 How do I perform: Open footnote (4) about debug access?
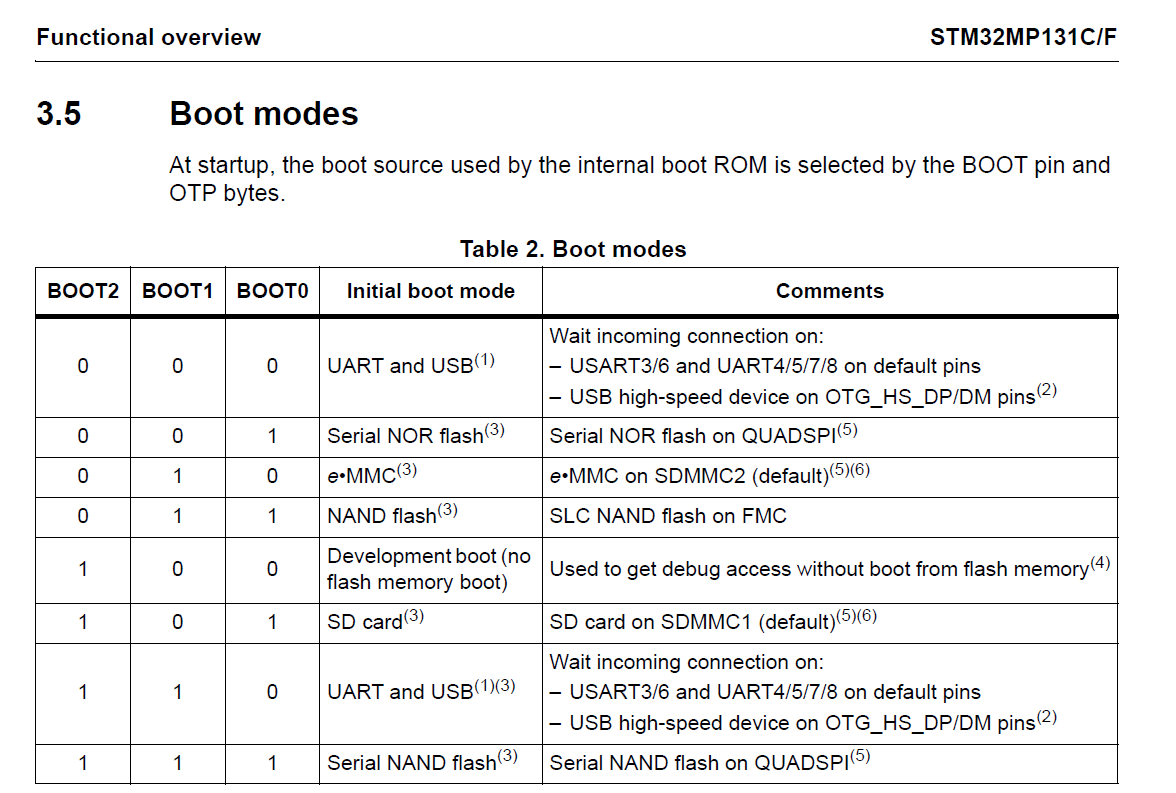[x=1098, y=562]
